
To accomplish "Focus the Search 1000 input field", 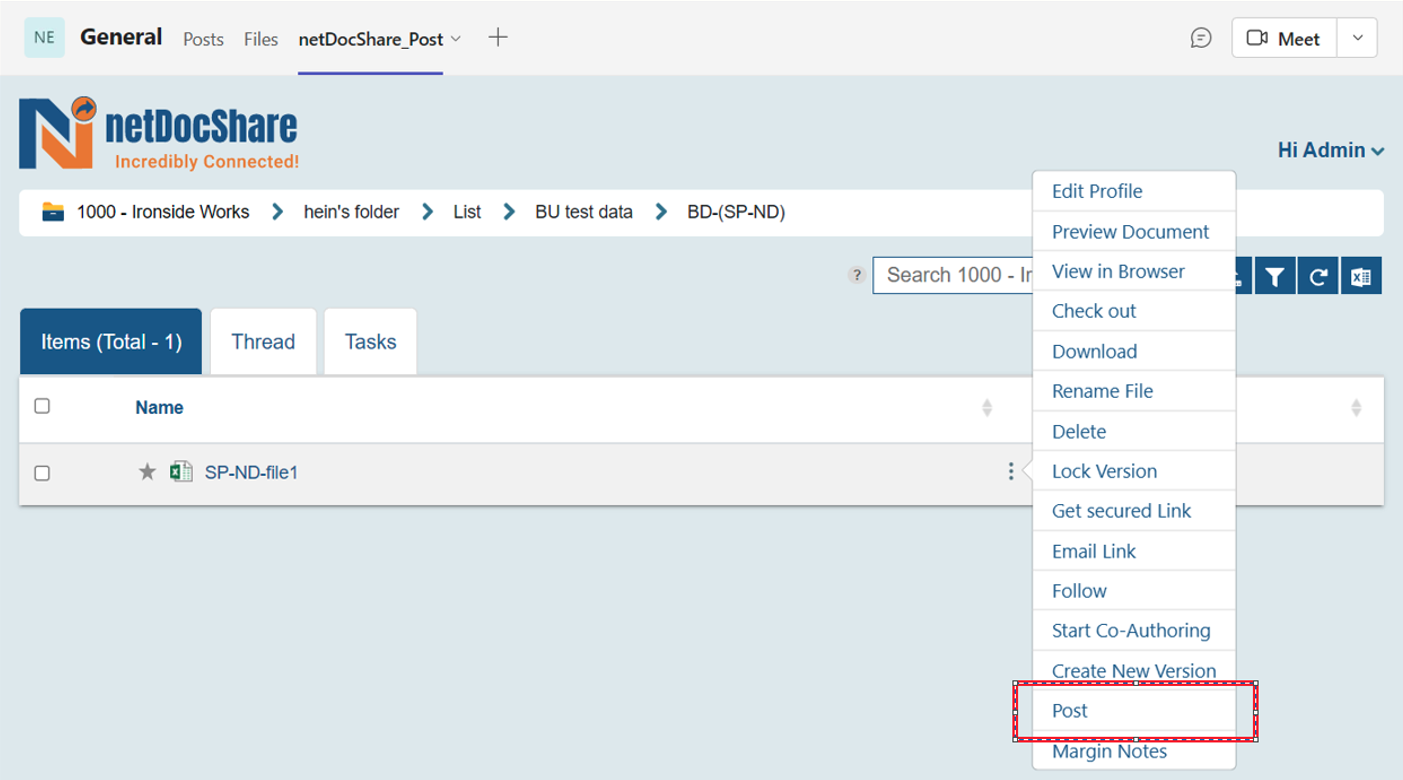I will point(953,275).
